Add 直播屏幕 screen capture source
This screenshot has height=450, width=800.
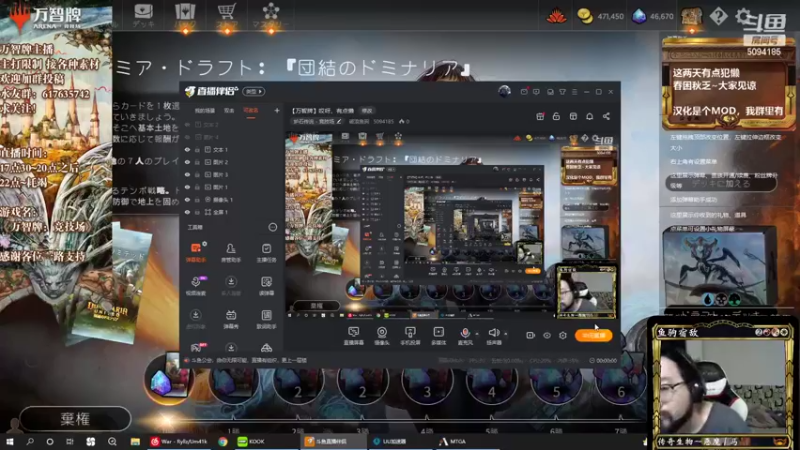[353, 336]
